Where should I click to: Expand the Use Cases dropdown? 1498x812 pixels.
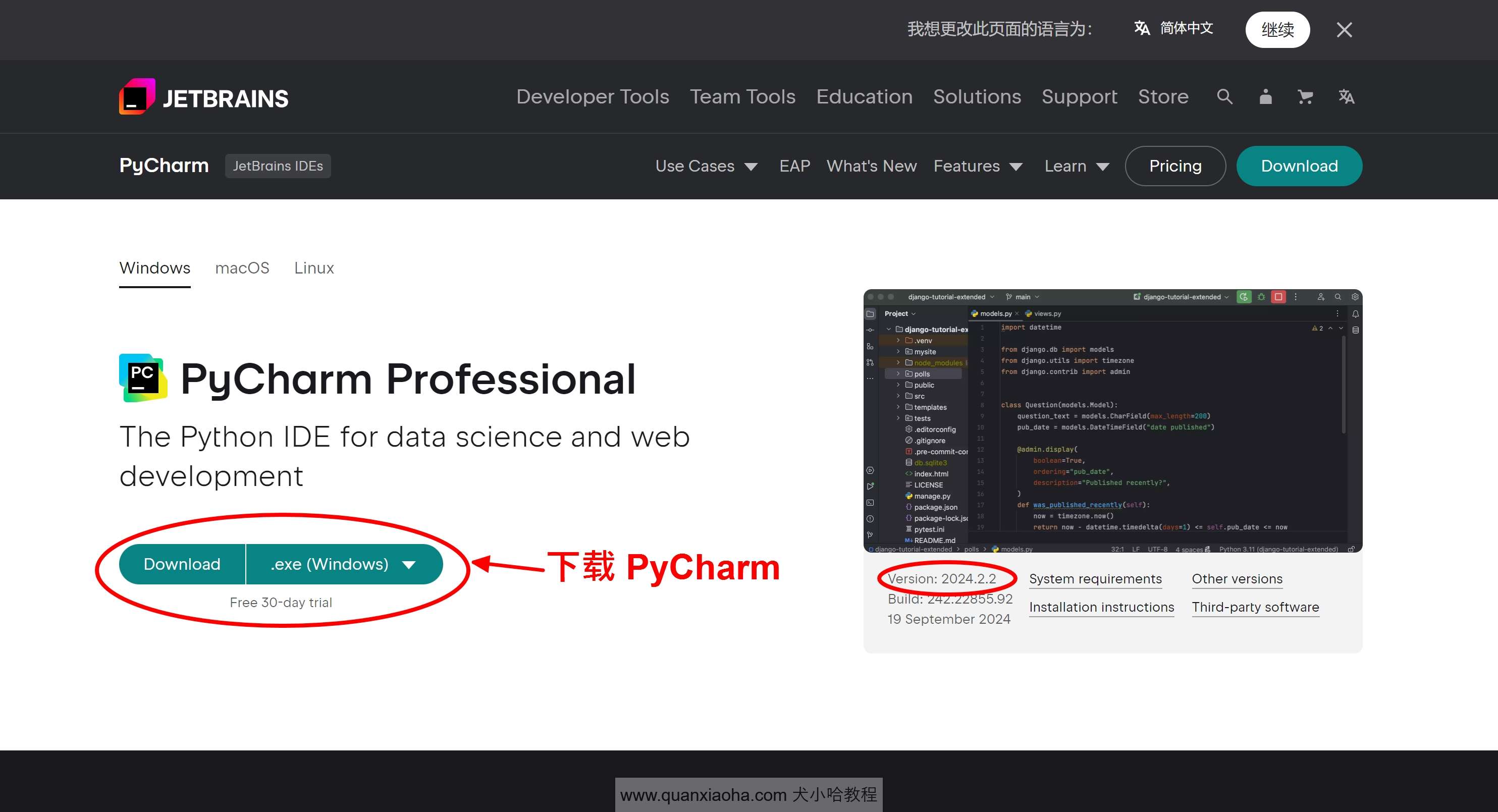coord(707,167)
